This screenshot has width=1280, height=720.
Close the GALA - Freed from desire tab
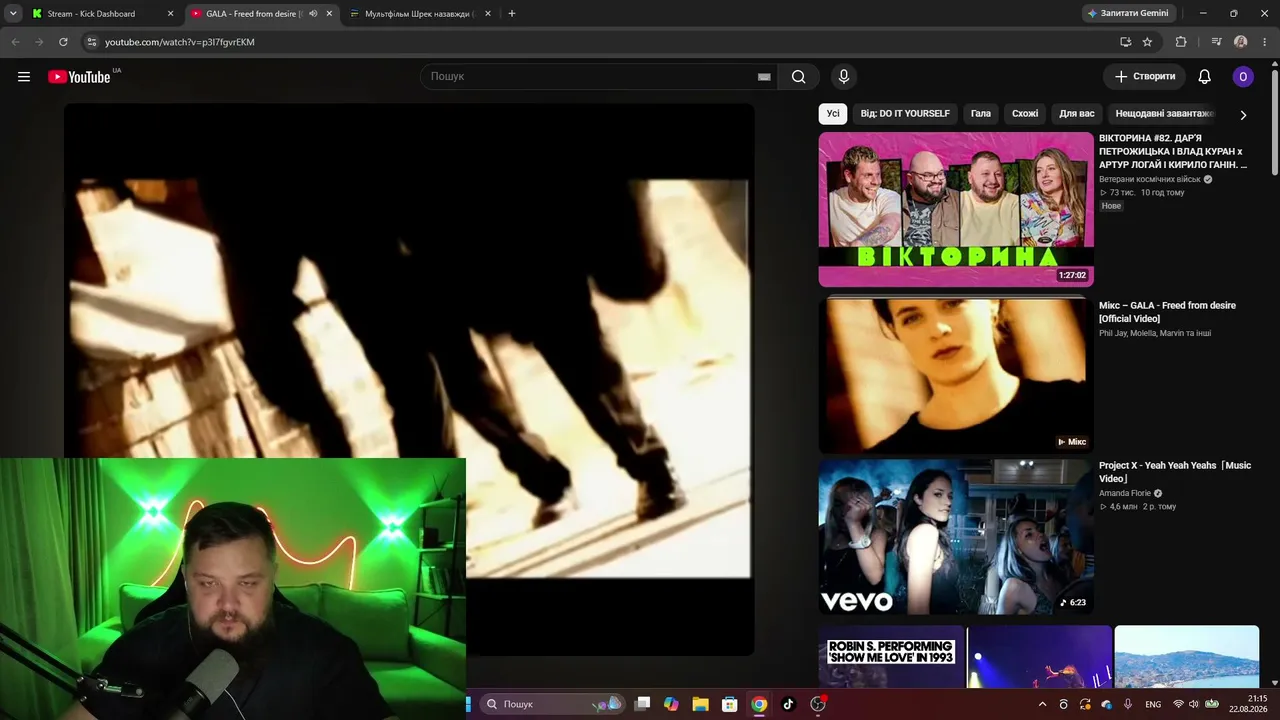point(329,14)
